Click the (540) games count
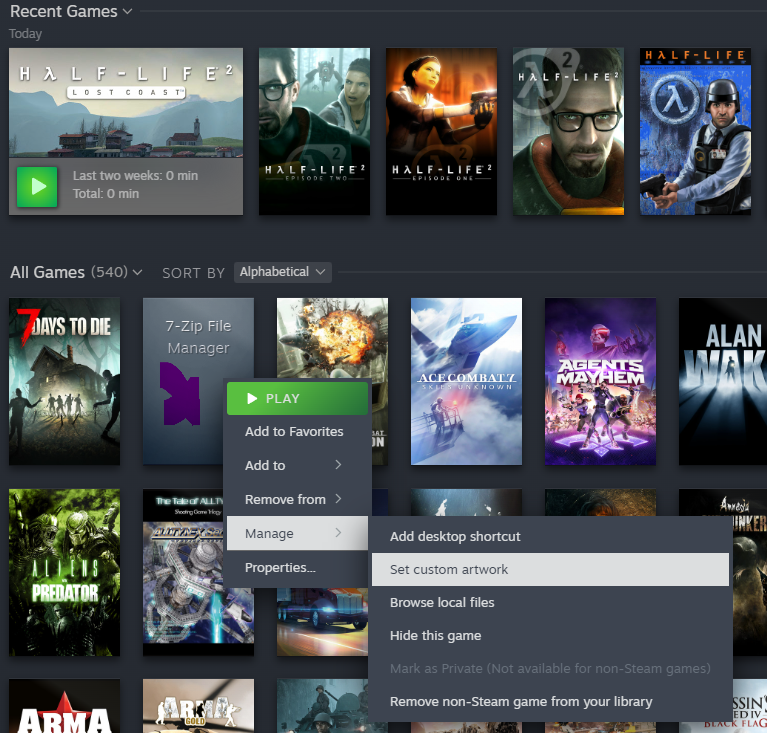Viewport: 767px width, 733px height. click(109, 272)
